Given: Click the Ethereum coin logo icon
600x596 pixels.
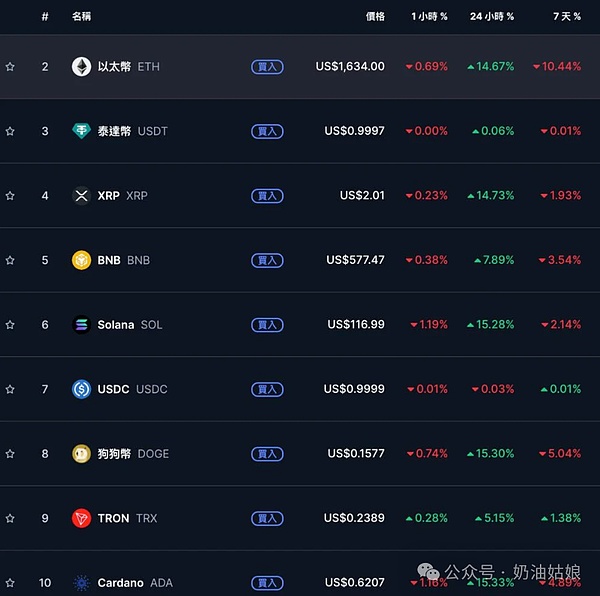Looking at the screenshot, I should [x=81, y=67].
